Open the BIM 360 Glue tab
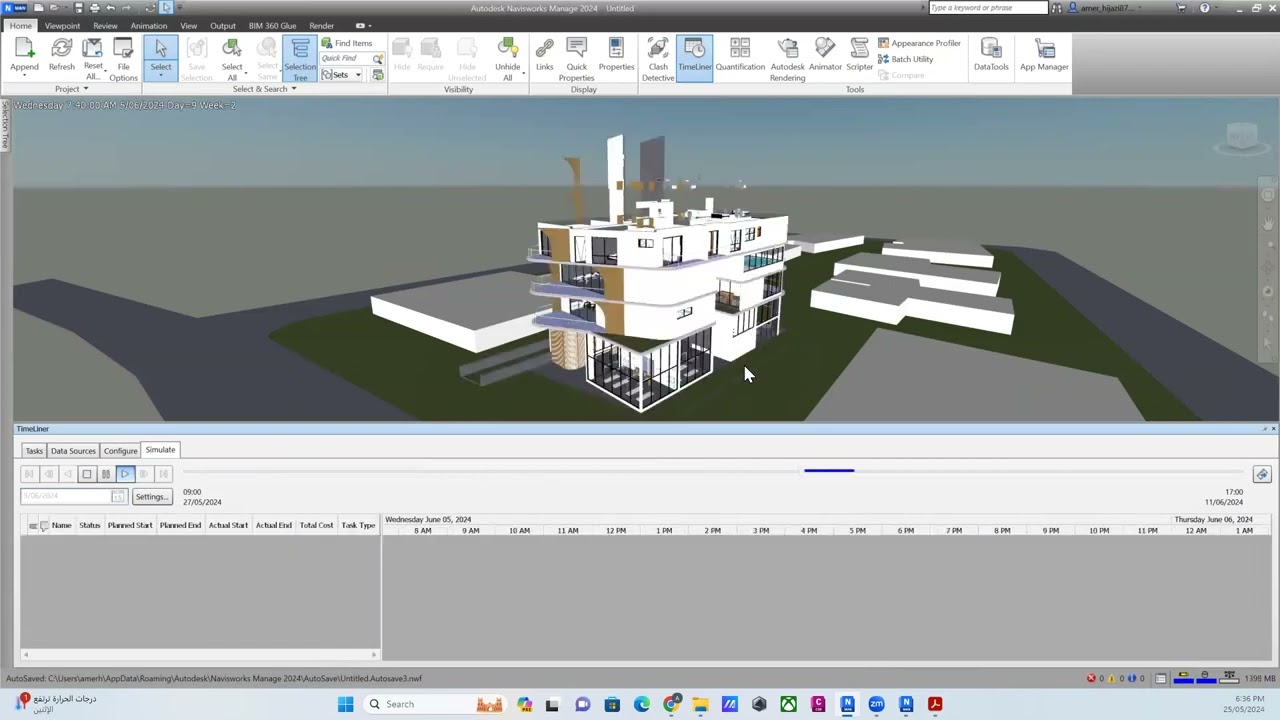Image resolution: width=1280 pixels, height=720 pixels. [272, 26]
